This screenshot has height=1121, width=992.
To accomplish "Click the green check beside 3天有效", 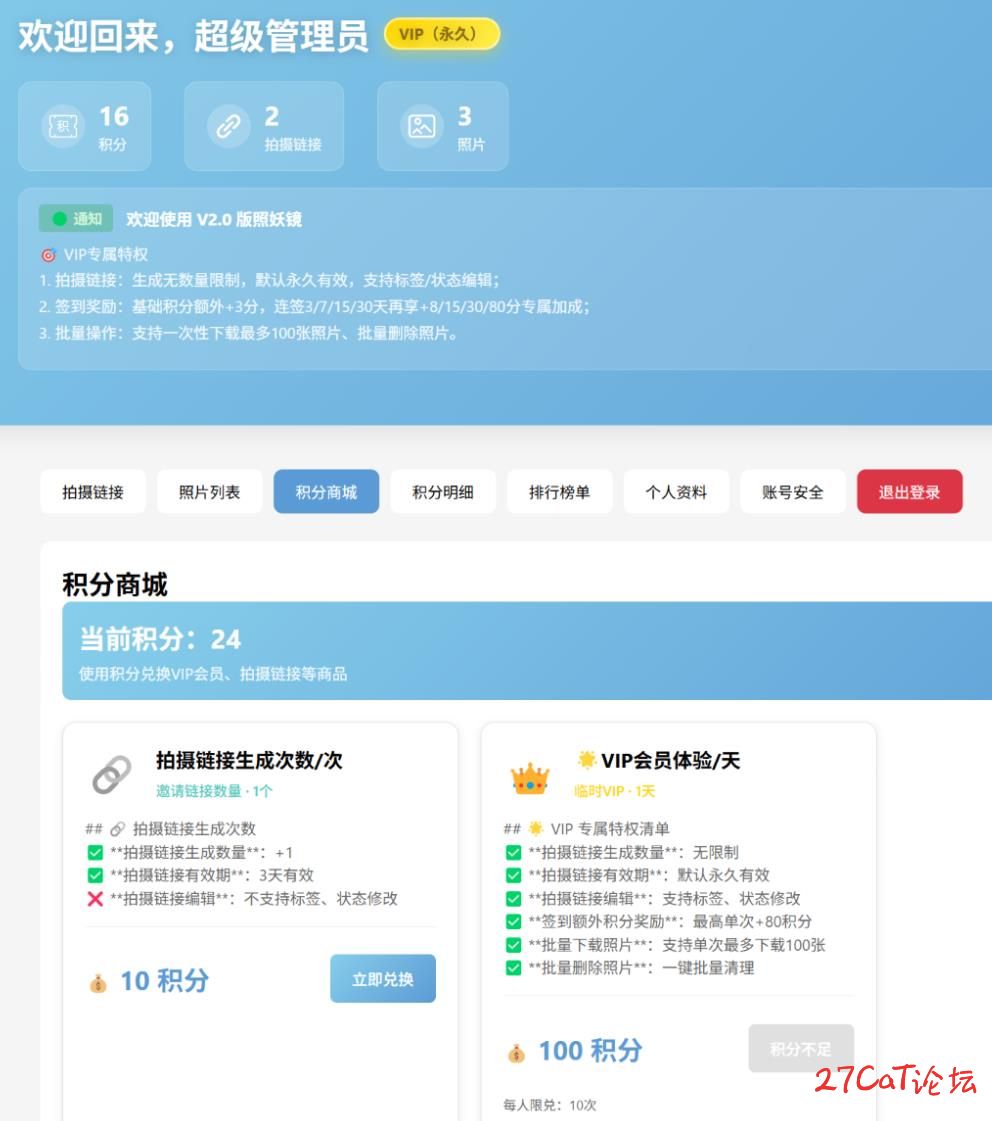I will coord(95,876).
